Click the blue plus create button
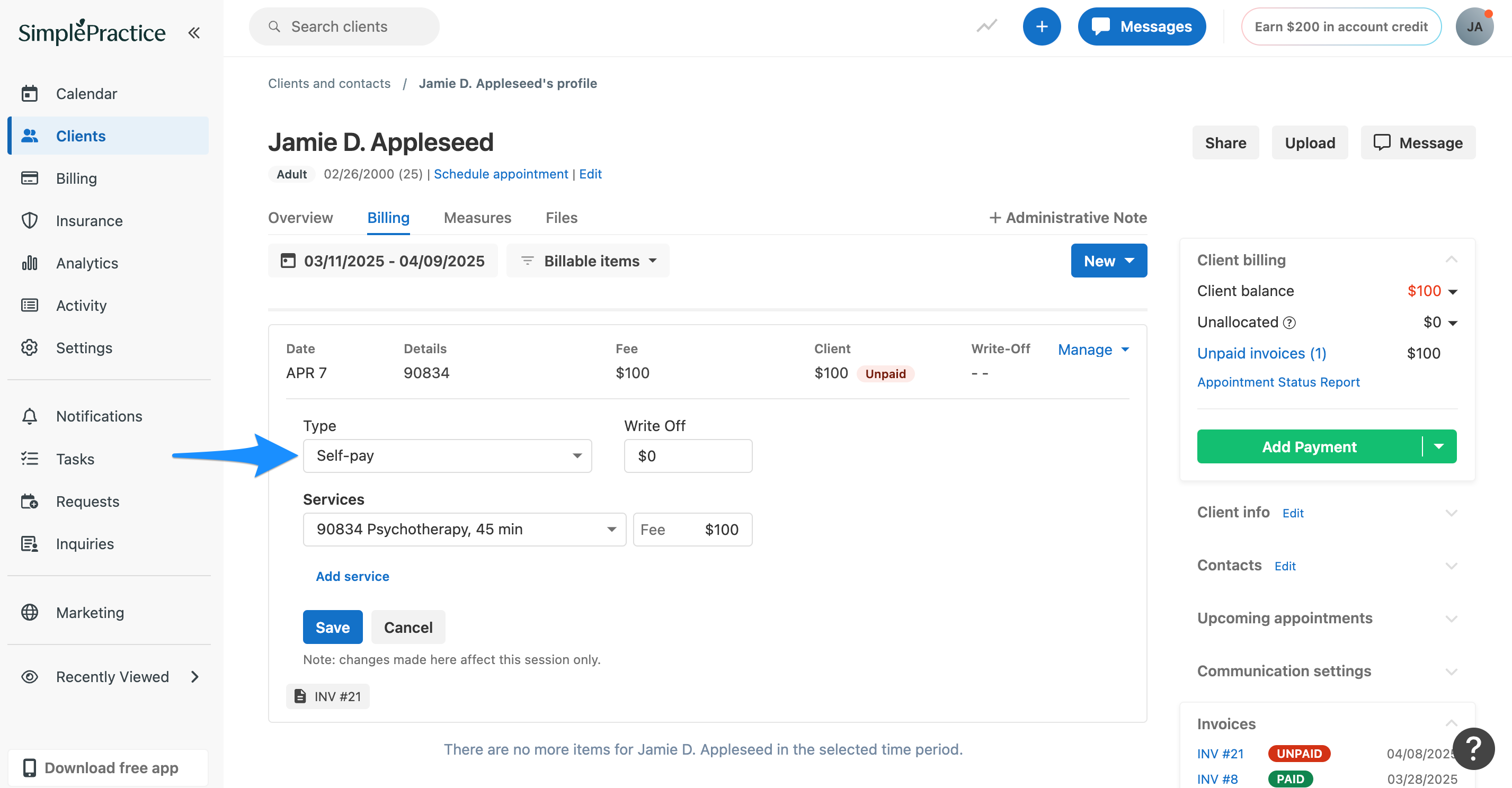This screenshot has height=788, width=1512. (1041, 26)
